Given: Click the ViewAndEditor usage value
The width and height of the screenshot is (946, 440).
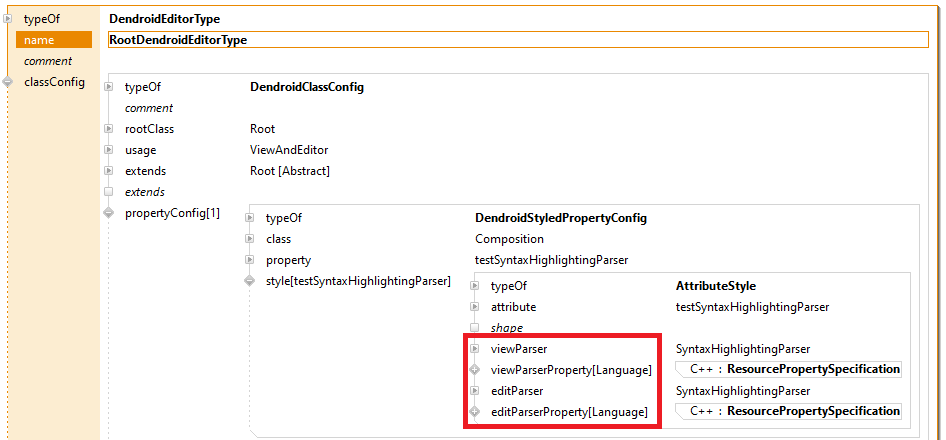Looking at the screenshot, I should pyautogui.click(x=289, y=150).
